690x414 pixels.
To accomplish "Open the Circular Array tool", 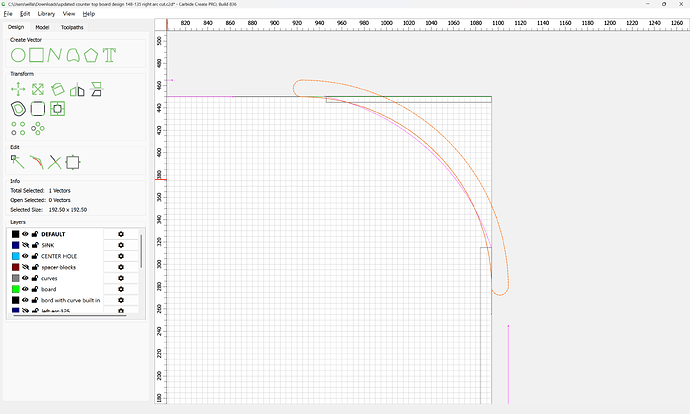I will [37, 128].
